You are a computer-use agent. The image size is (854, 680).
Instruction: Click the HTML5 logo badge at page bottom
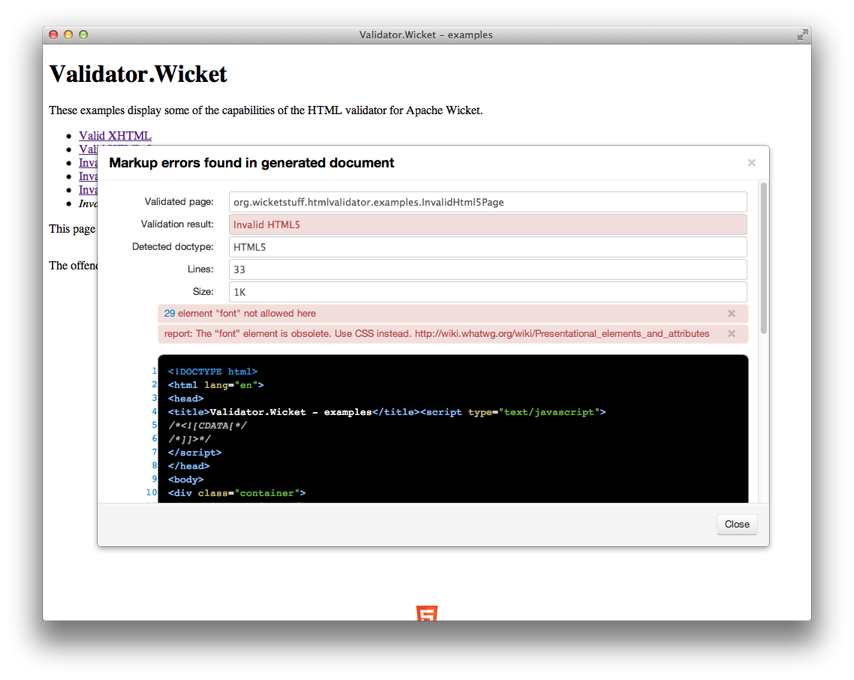click(x=427, y=613)
